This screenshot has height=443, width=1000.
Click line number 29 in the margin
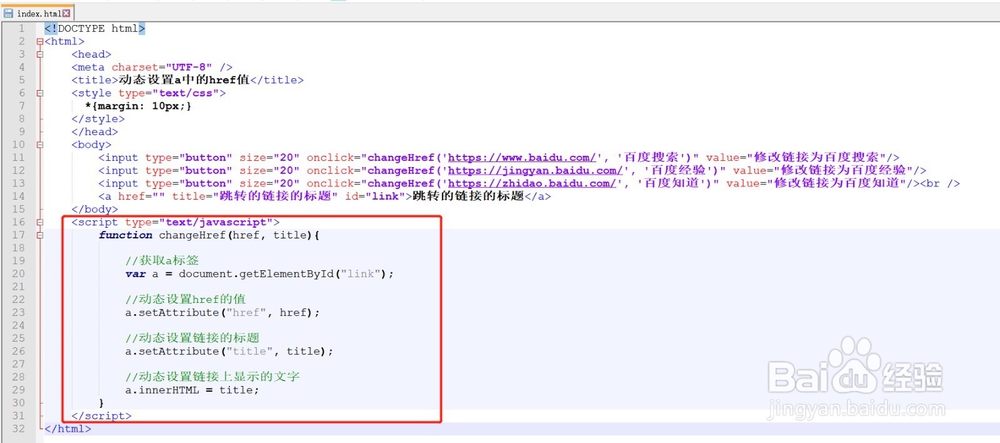tap(19, 390)
